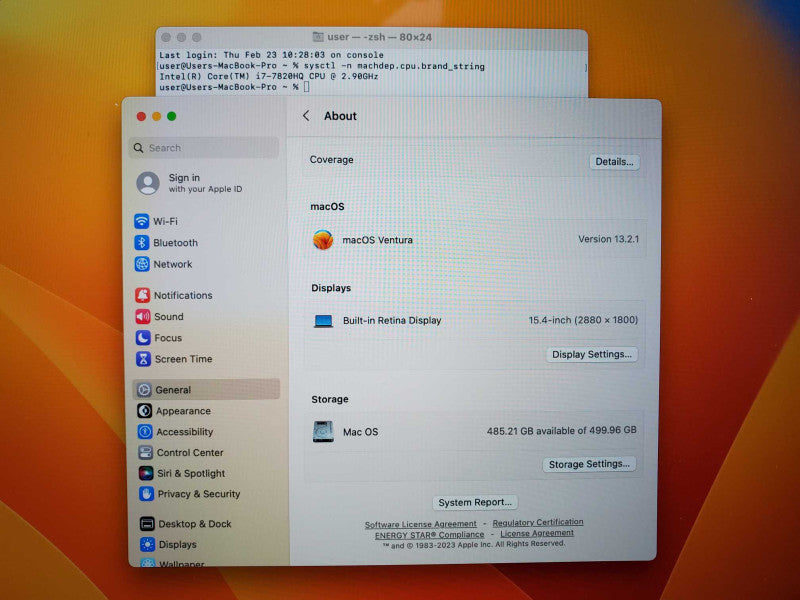Open Software License Agreement link
The width and height of the screenshot is (800, 600).
click(420, 524)
